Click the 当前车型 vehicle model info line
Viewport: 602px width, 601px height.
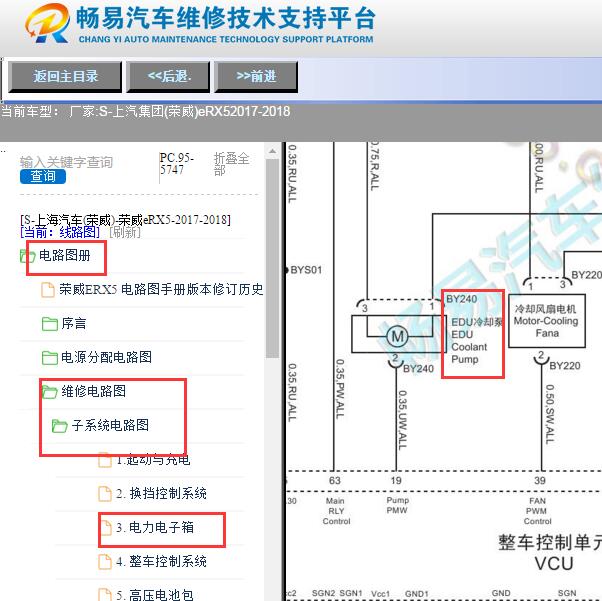[146, 111]
